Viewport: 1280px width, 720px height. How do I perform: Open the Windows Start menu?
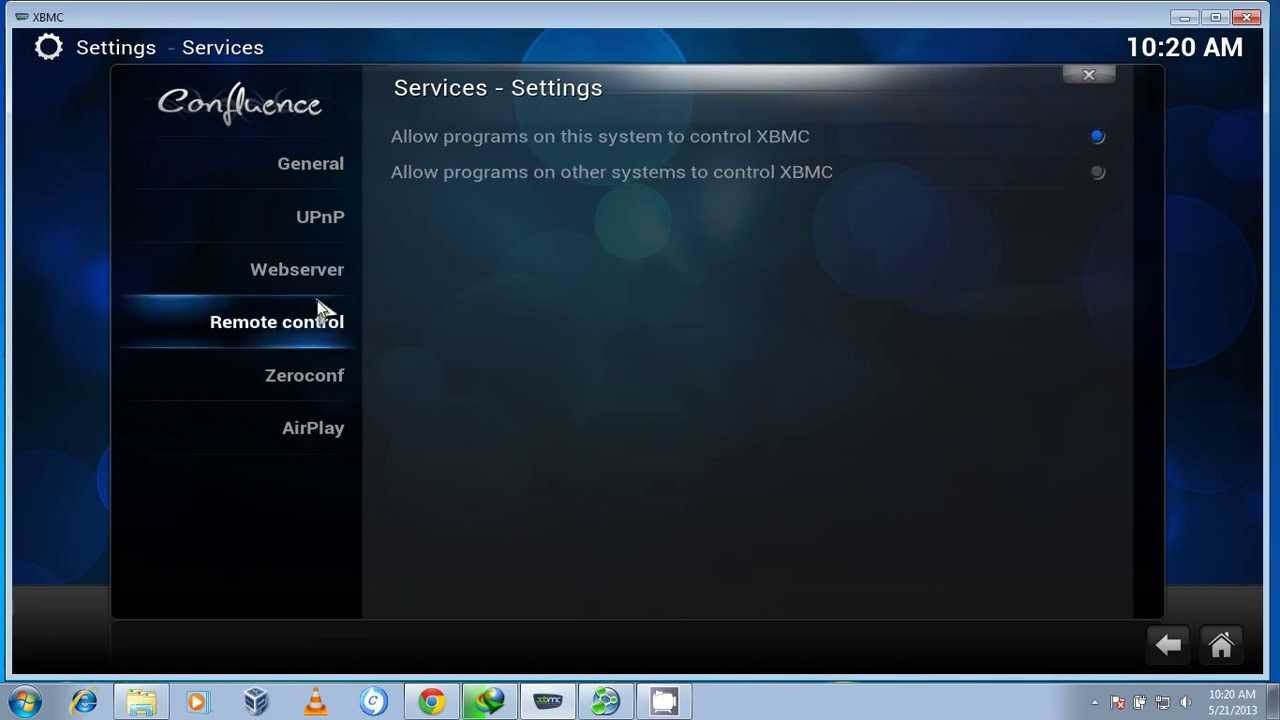coord(24,702)
